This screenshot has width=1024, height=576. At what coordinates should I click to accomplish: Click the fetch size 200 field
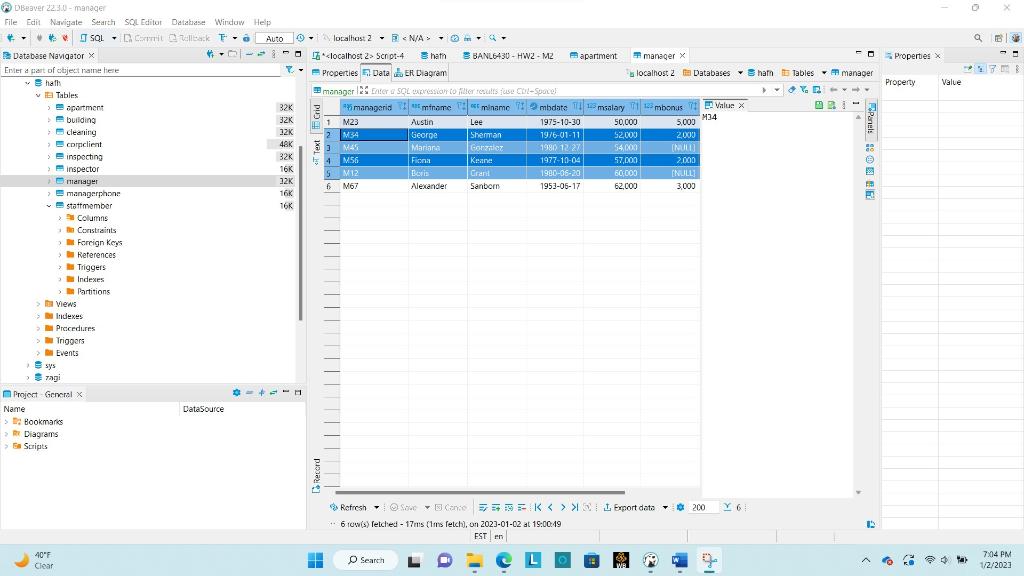pyautogui.click(x=703, y=507)
